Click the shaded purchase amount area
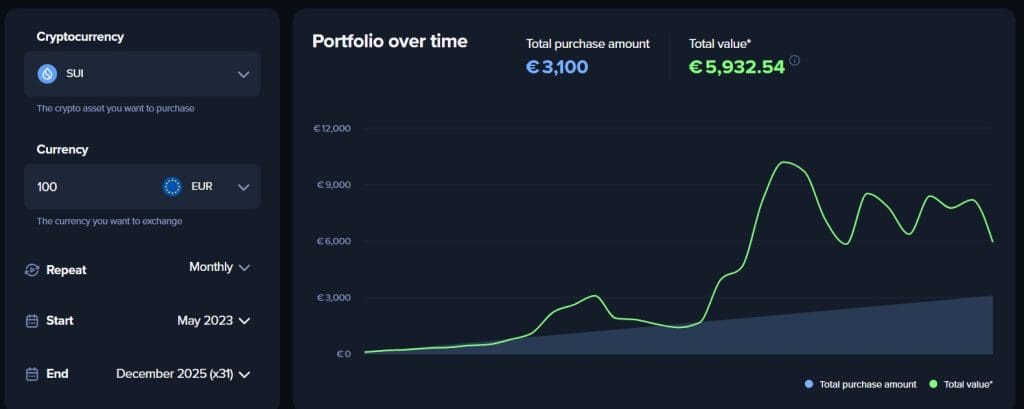The image size is (1024, 409). [900, 332]
